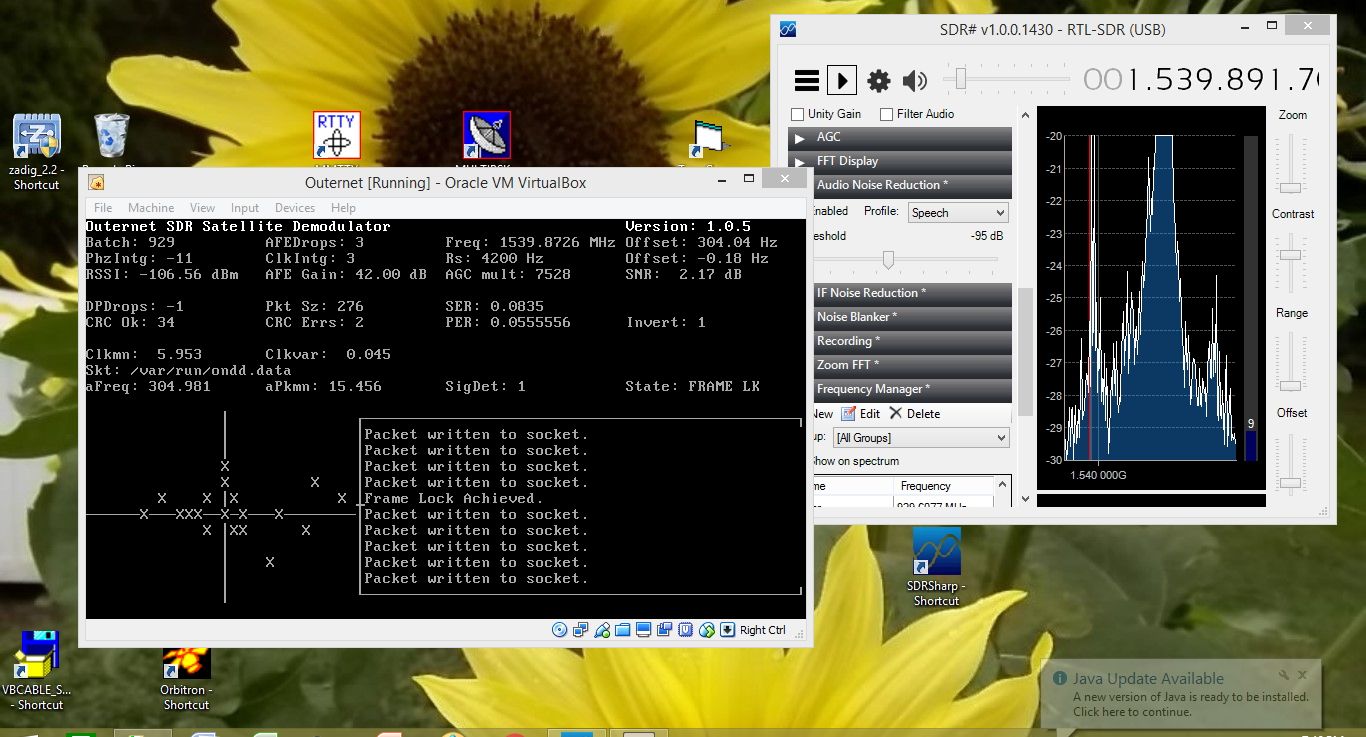Enable the Unity Gain checkbox
Image resolution: width=1366 pixels, height=737 pixels.
(798, 114)
